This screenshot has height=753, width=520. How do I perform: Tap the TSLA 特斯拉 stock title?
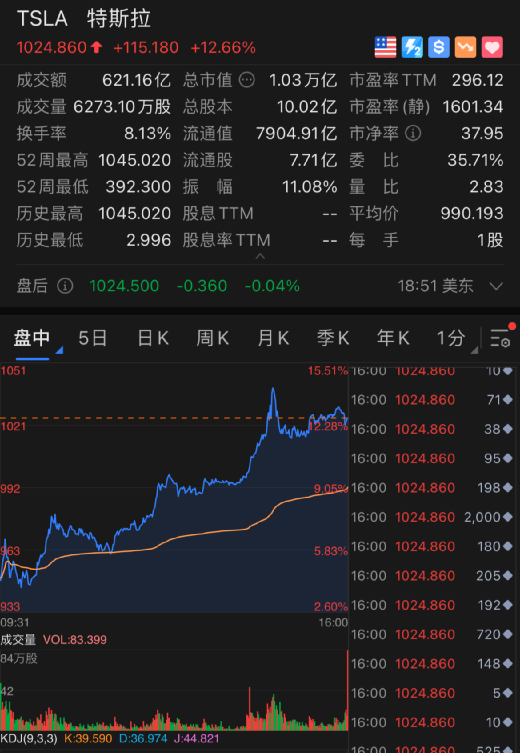(x=84, y=19)
